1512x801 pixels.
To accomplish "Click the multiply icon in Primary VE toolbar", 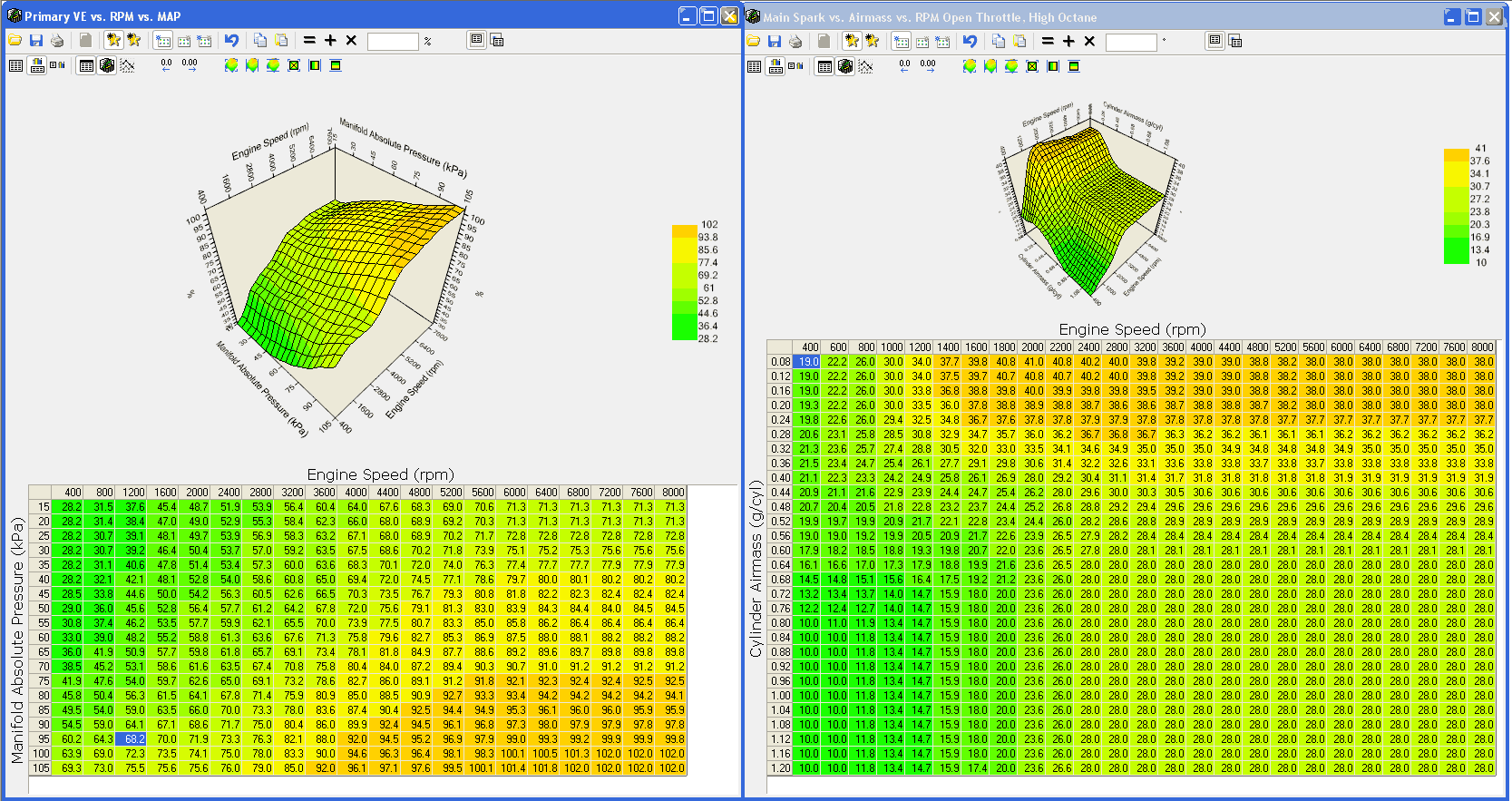I will point(351,40).
